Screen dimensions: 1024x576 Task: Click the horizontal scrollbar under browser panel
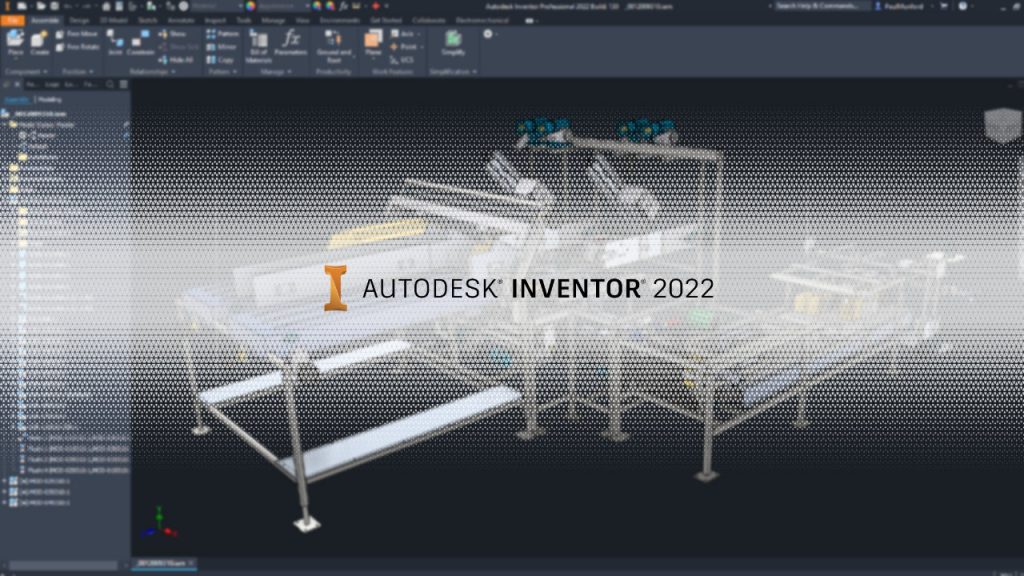(x=63, y=565)
